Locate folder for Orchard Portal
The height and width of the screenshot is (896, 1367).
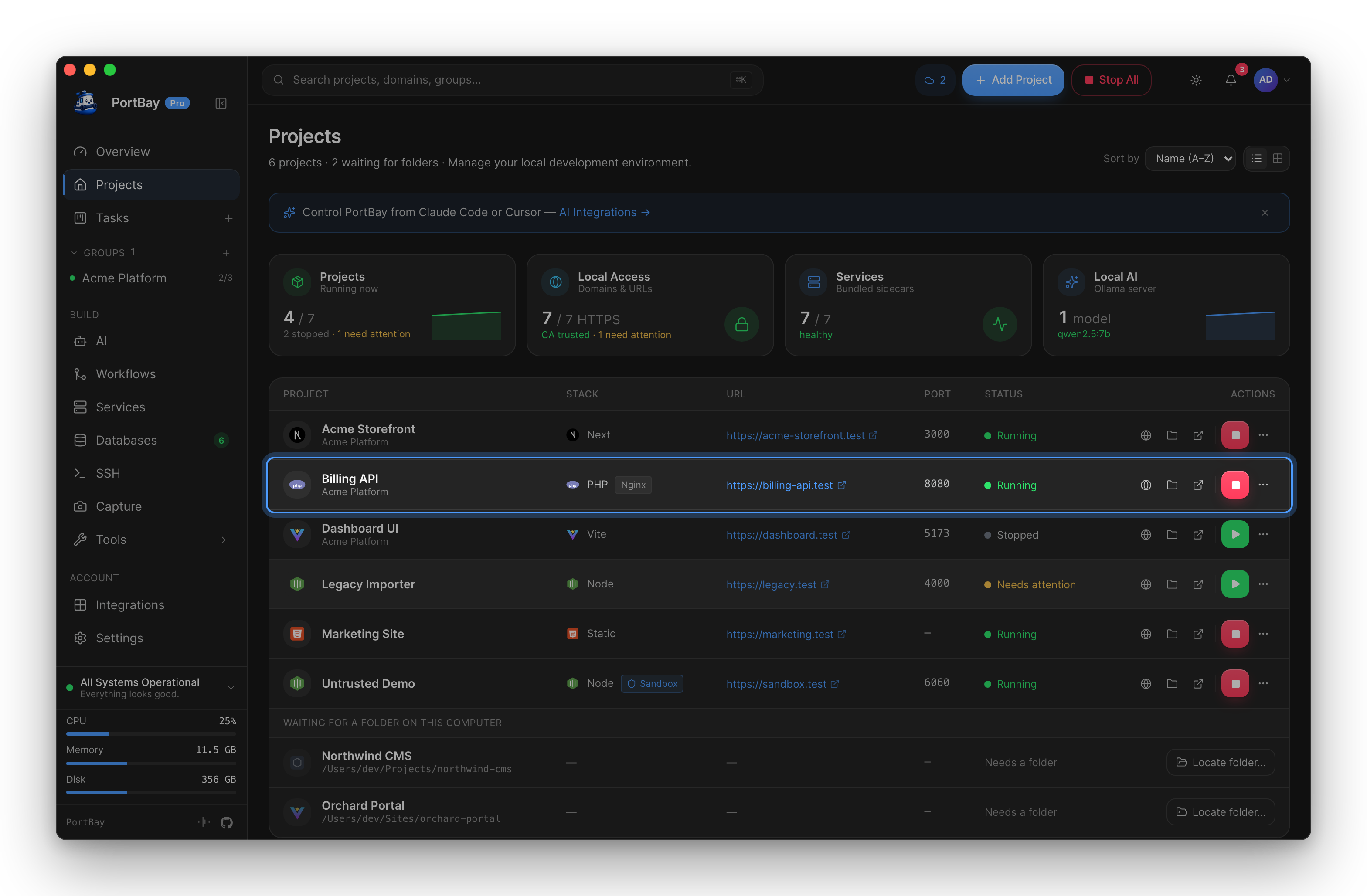pyautogui.click(x=1221, y=812)
